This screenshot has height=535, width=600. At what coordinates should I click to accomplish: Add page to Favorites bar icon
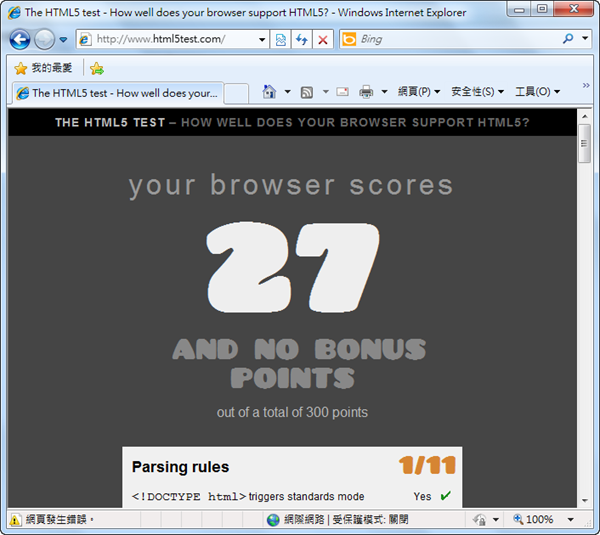97,69
